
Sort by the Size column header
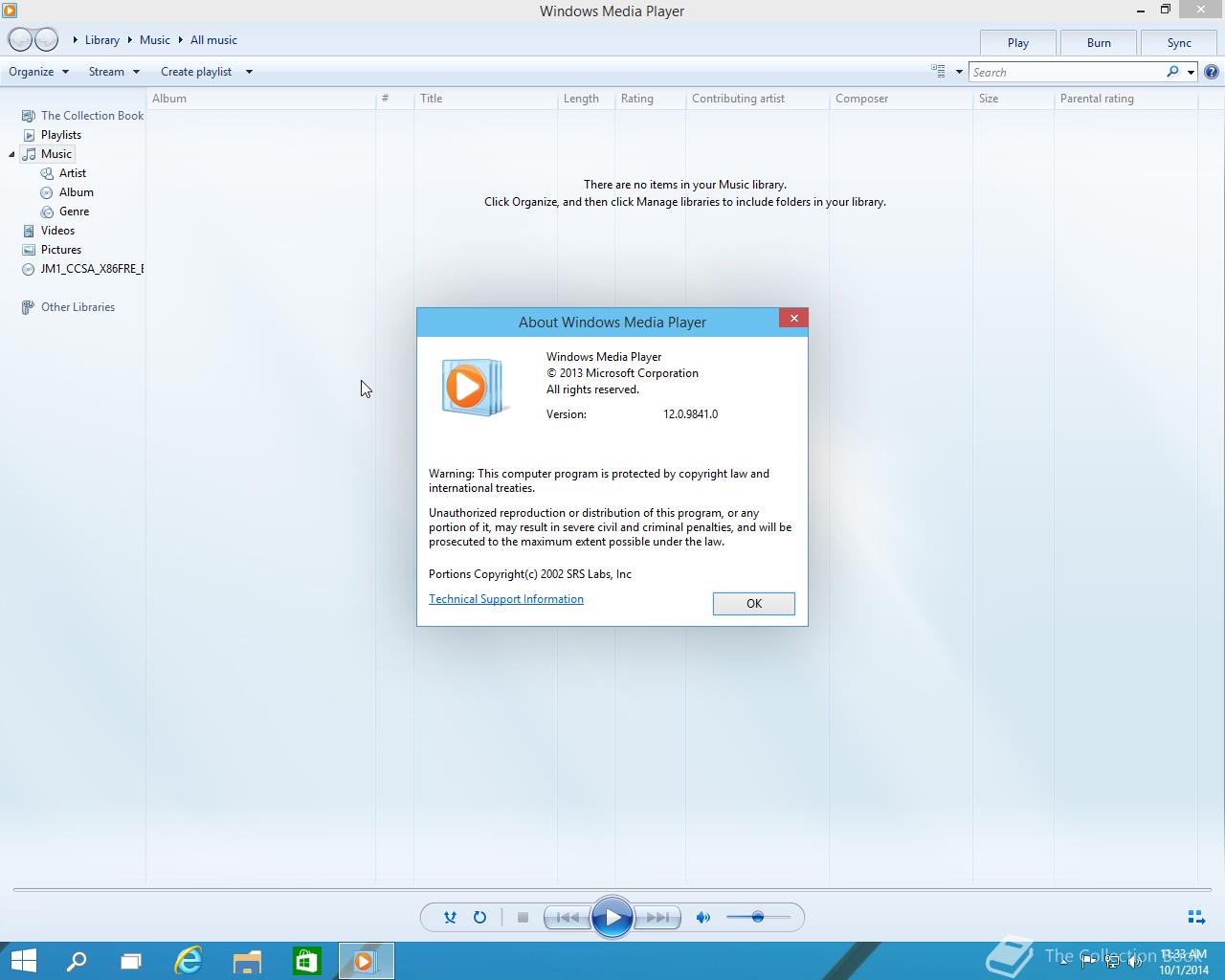[x=1013, y=99]
